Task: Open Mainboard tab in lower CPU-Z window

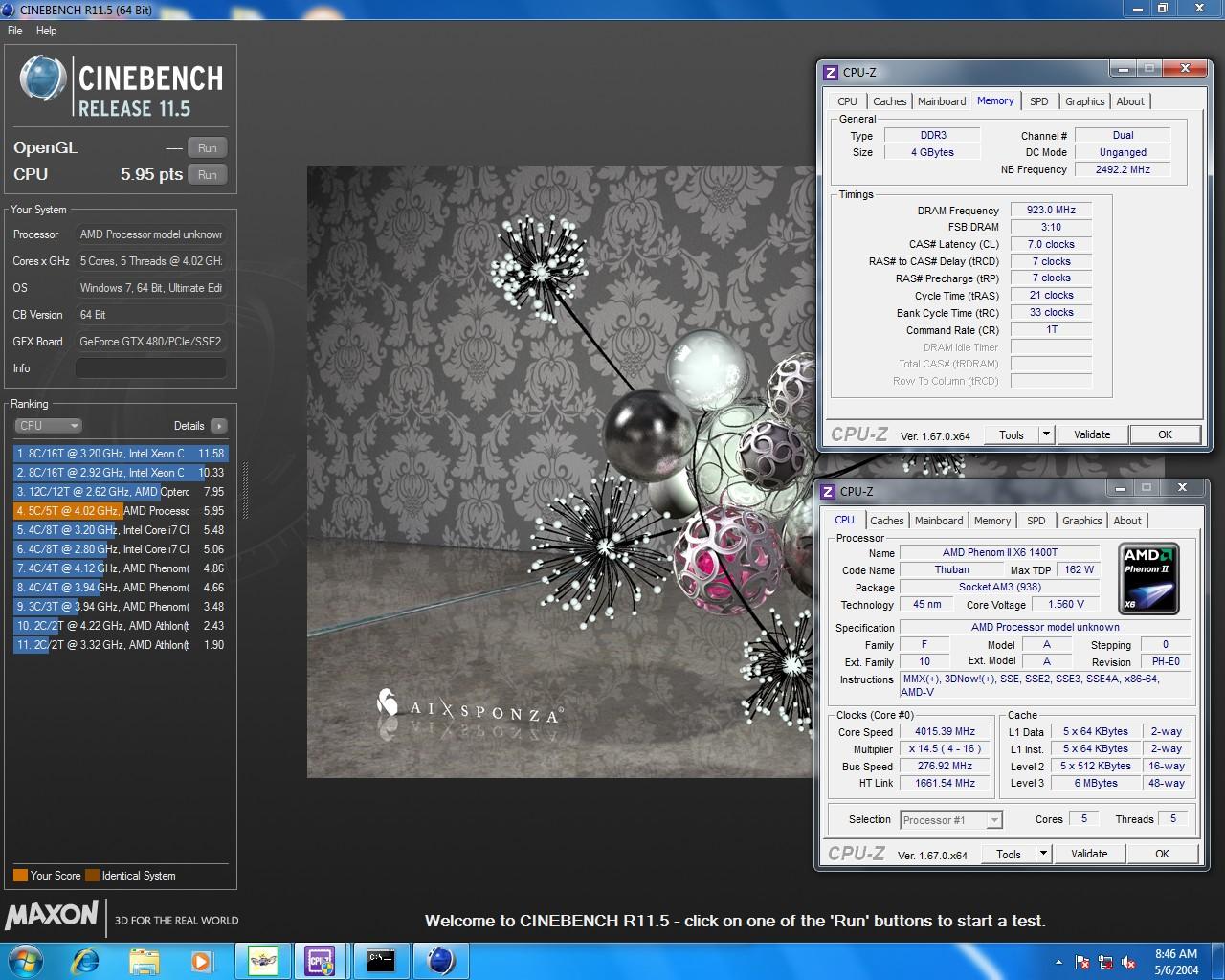Action: 939,521
